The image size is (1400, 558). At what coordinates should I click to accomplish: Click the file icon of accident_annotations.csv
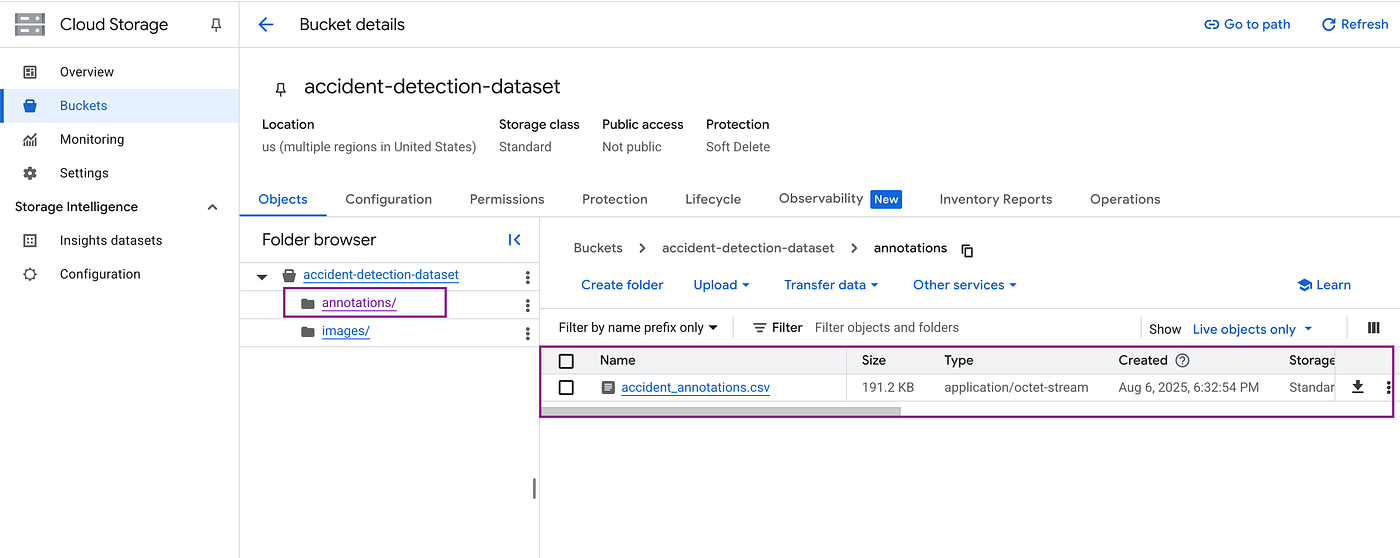click(x=608, y=387)
